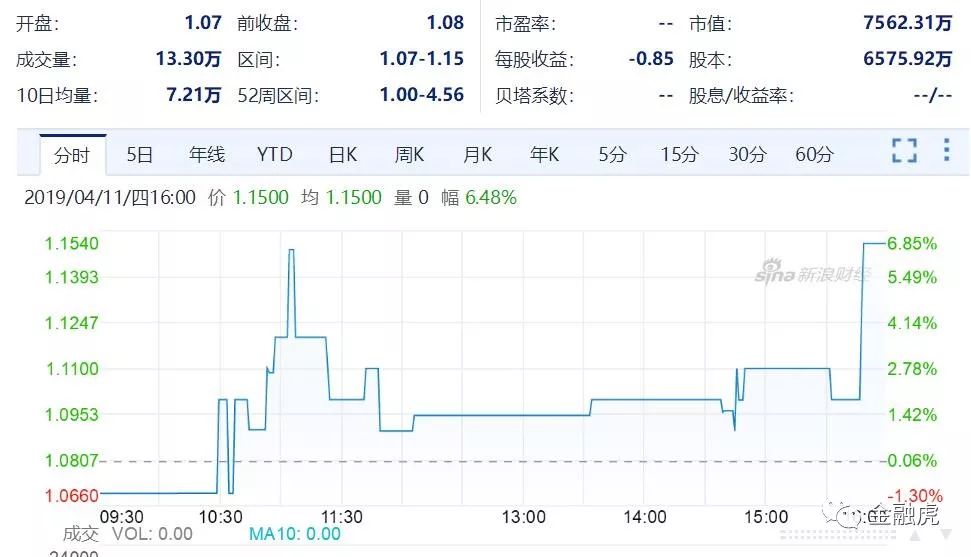Click the Sina 新浪财经 watermark logo
Image resolution: width=971 pixels, height=557 pixels.
[812, 273]
